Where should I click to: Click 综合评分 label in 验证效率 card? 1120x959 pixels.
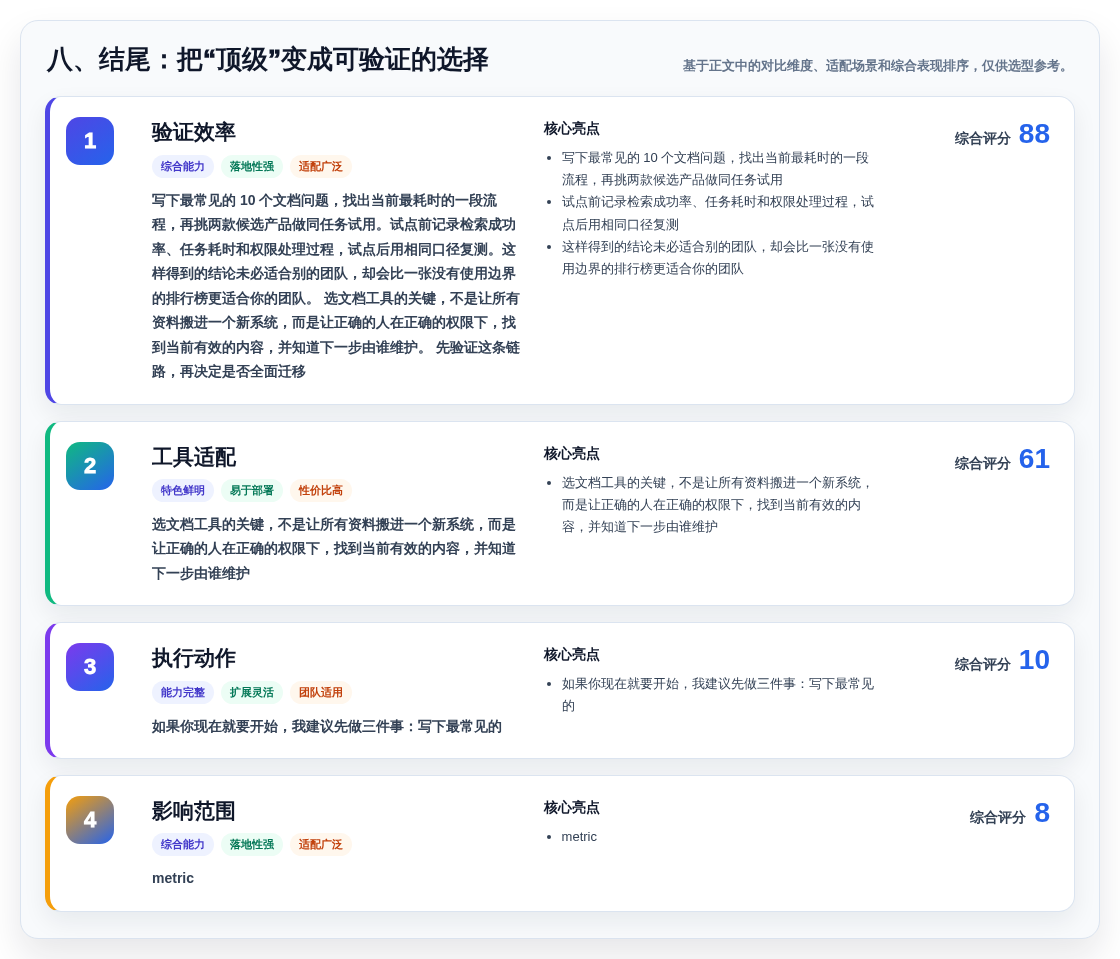982,139
